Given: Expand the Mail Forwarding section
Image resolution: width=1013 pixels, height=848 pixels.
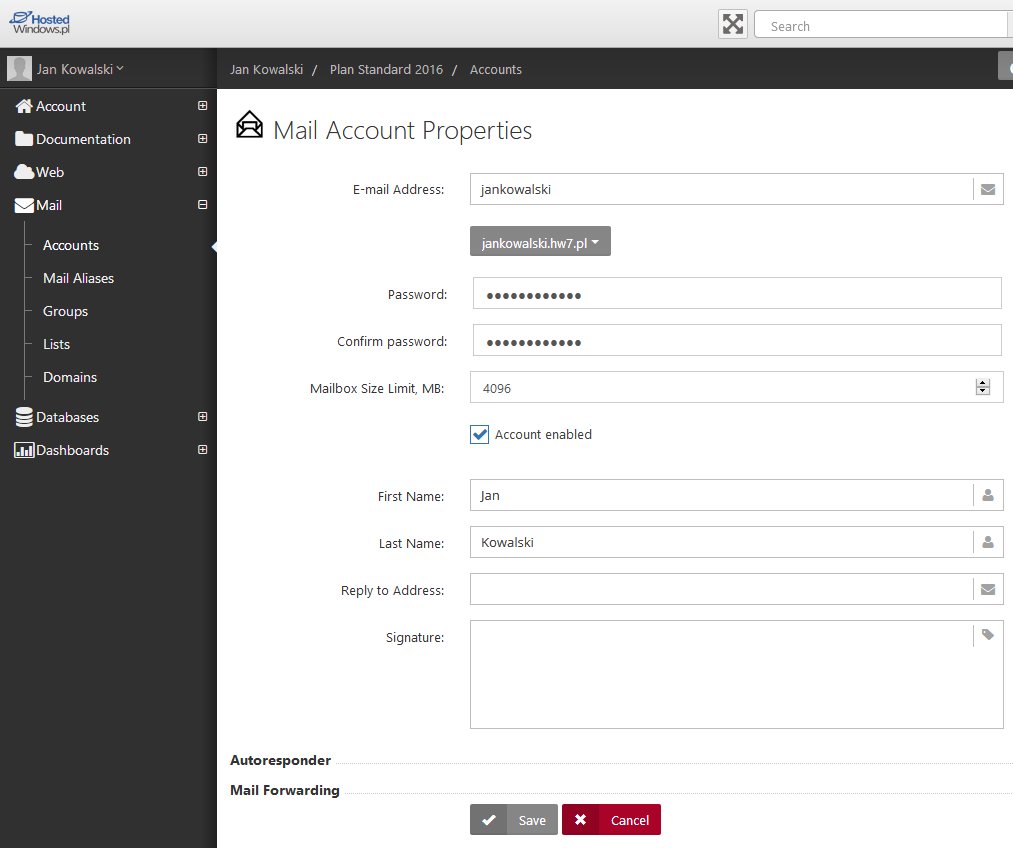Looking at the screenshot, I should click(285, 790).
